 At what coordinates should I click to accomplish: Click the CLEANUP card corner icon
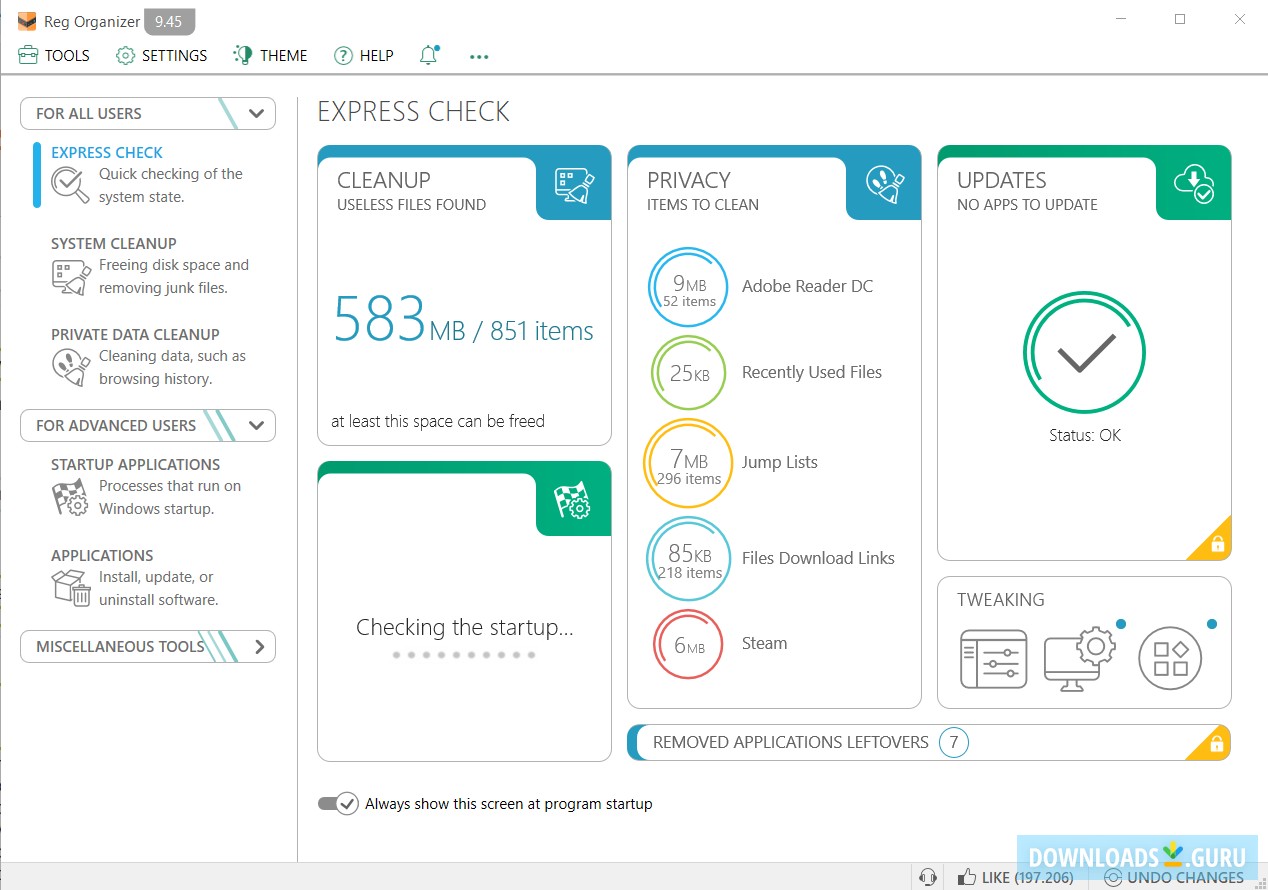(x=574, y=185)
